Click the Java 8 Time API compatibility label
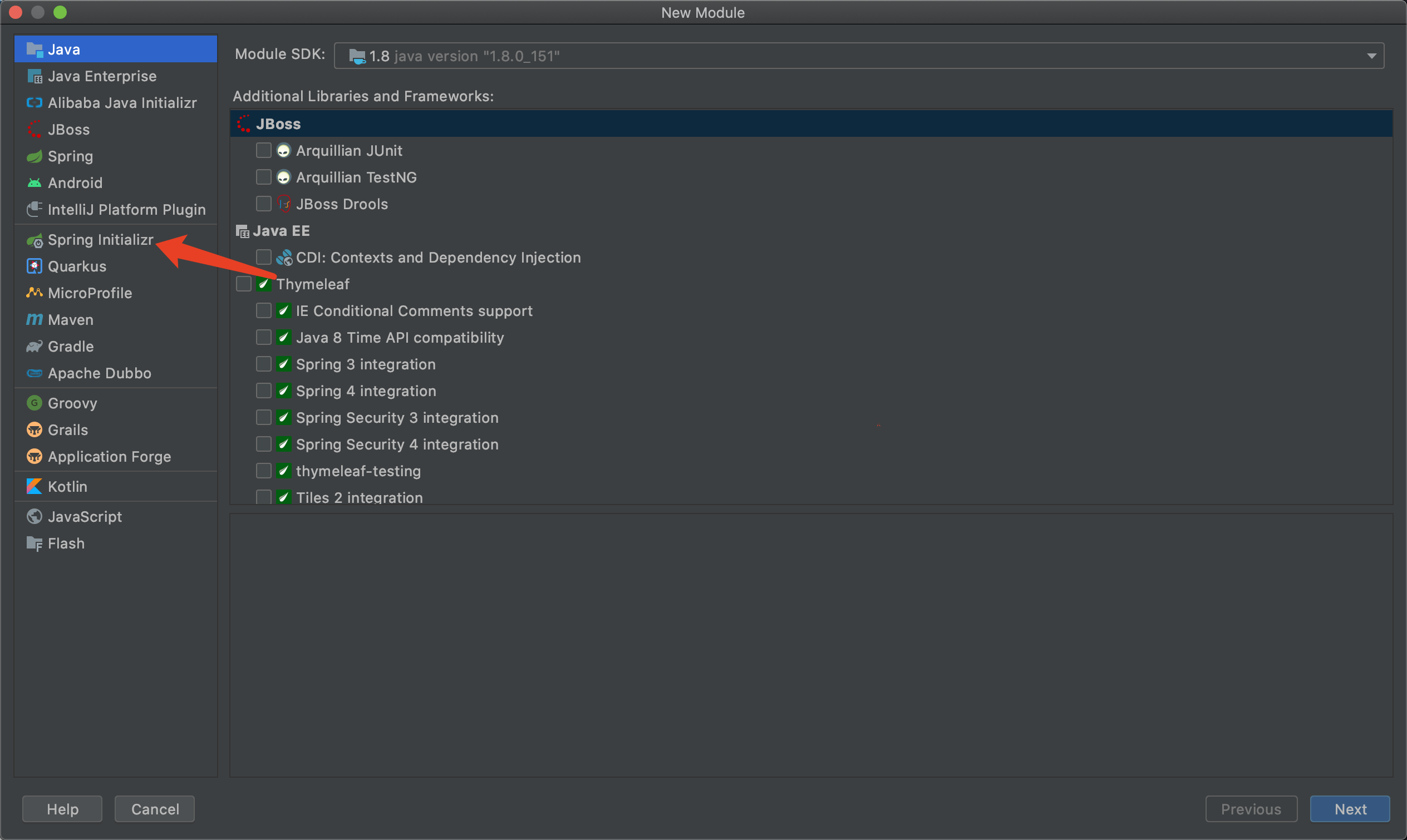The width and height of the screenshot is (1407, 840). pos(400,337)
